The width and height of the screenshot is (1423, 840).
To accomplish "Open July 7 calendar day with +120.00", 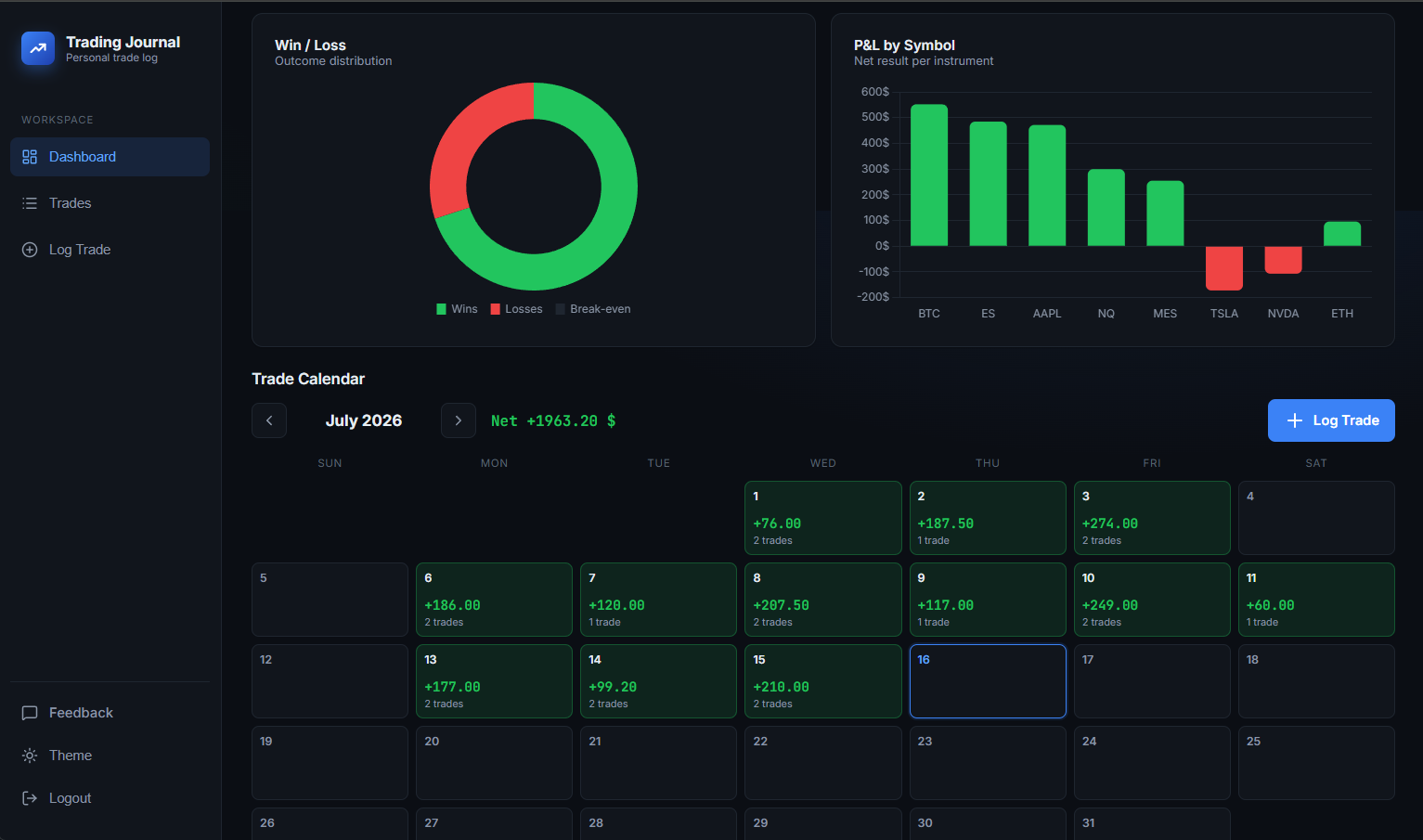I will point(658,600).
